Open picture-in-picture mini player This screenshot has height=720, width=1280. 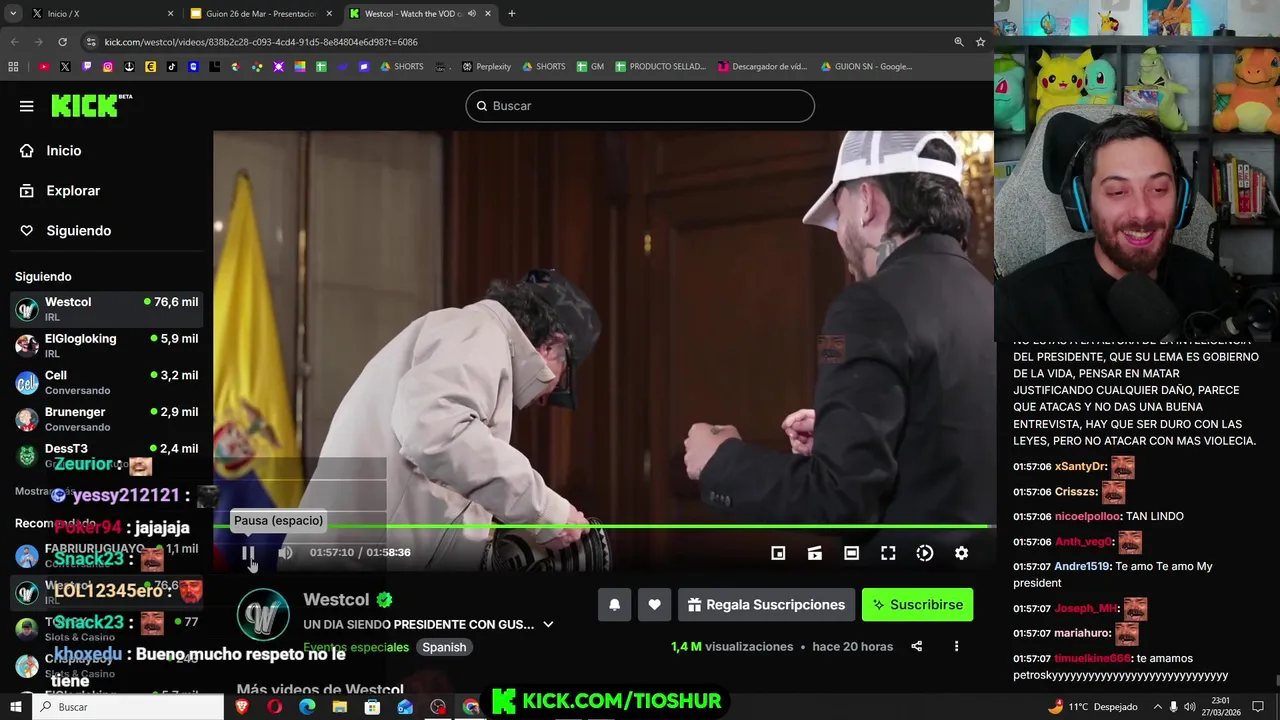(778, 553)
